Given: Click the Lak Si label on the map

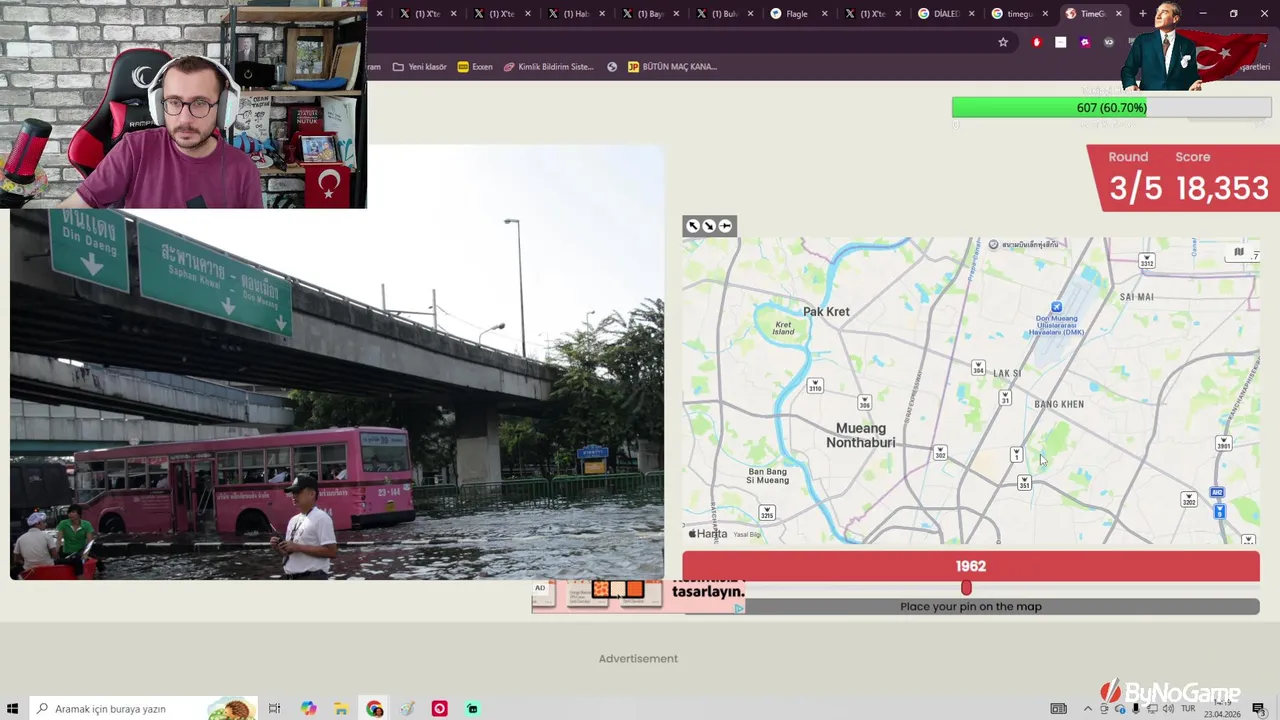Looking at the screenshot, I should pyautogui.click(x=1007, y=373).
